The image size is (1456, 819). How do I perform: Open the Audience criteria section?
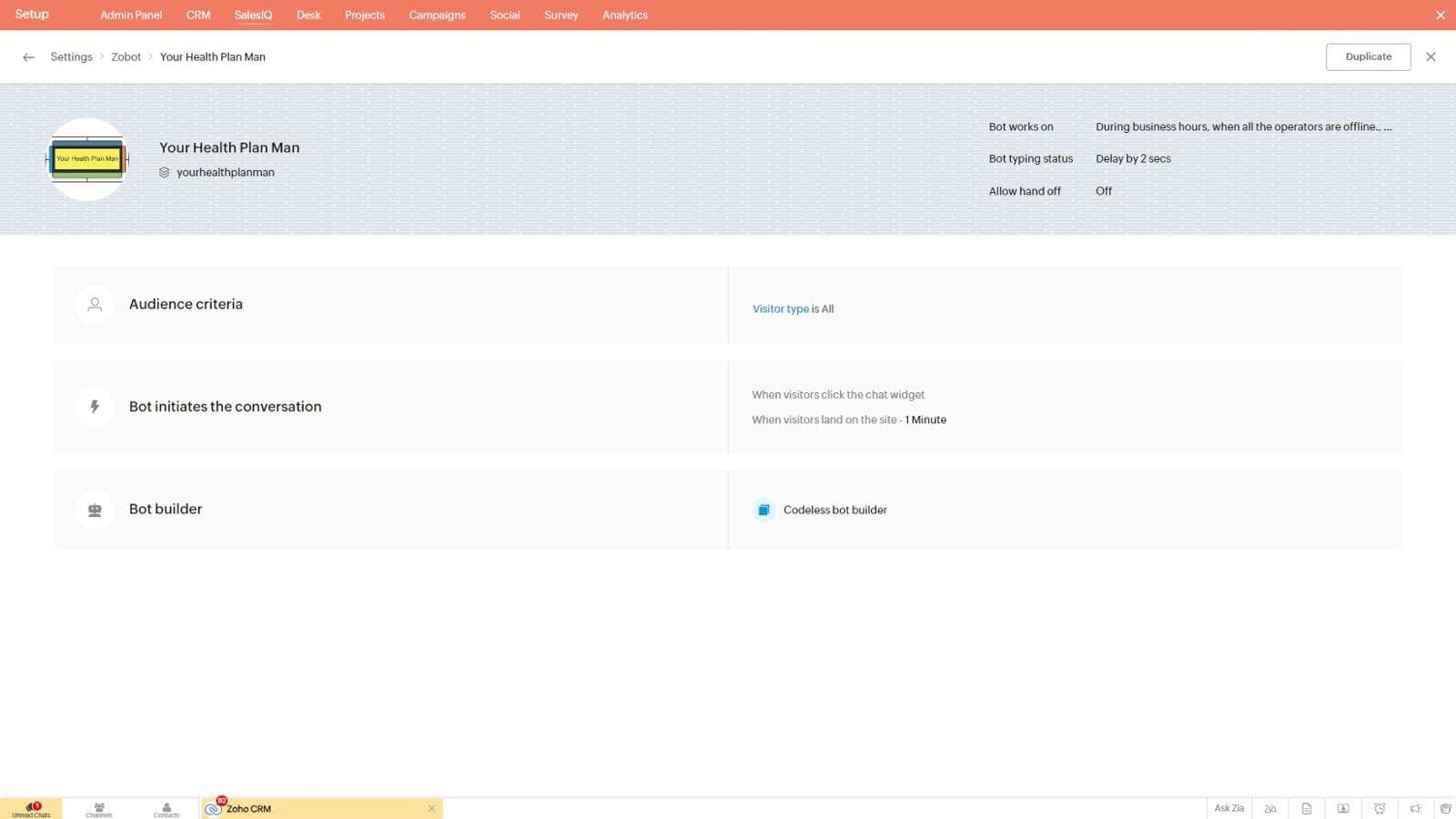pyautogui.click(x=728, y=305)
